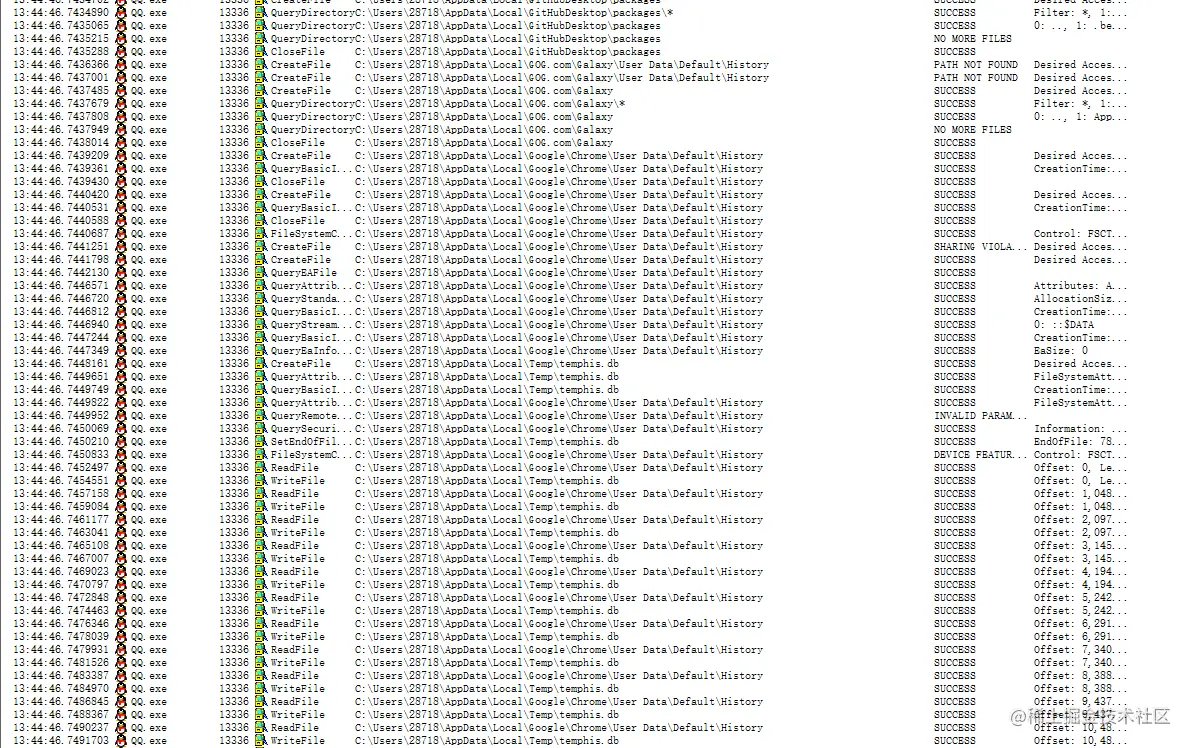
Task: Click the QQ penguin icon at 13:44:46.7442130
Action: [x=121, y=273]
